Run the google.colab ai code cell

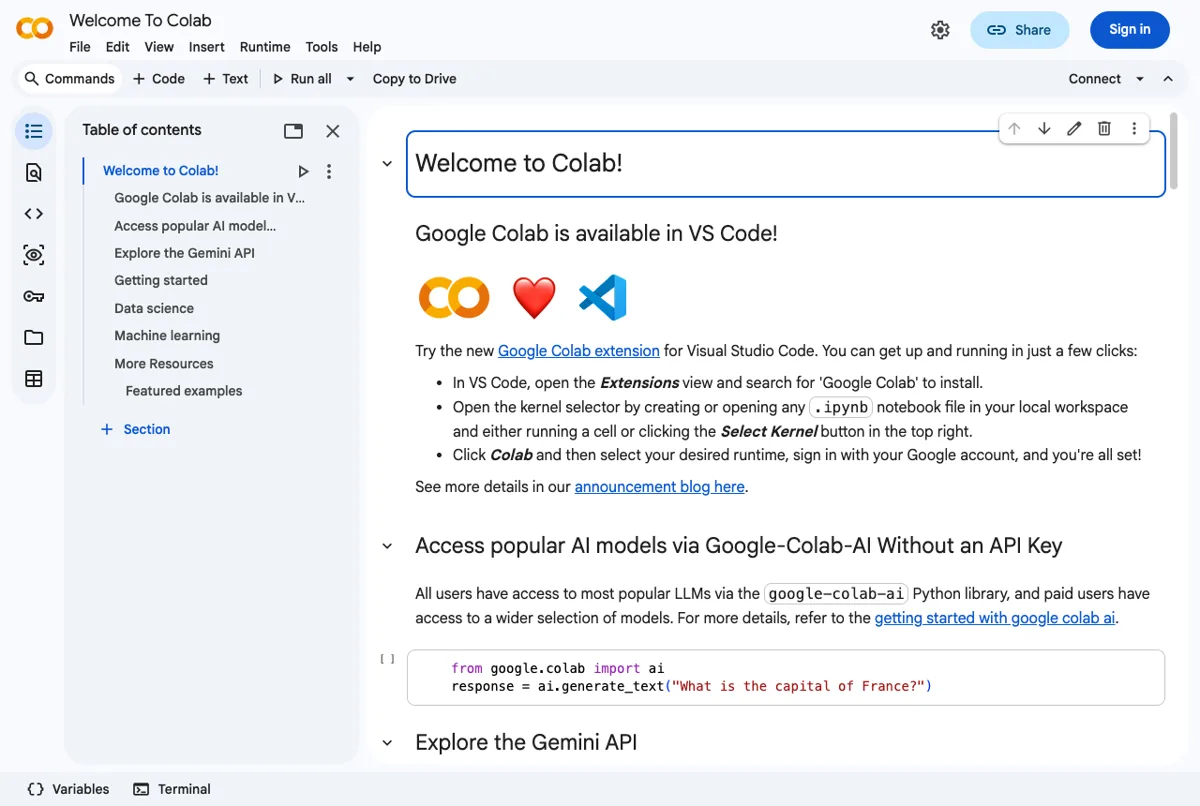[x=387, y=659]
